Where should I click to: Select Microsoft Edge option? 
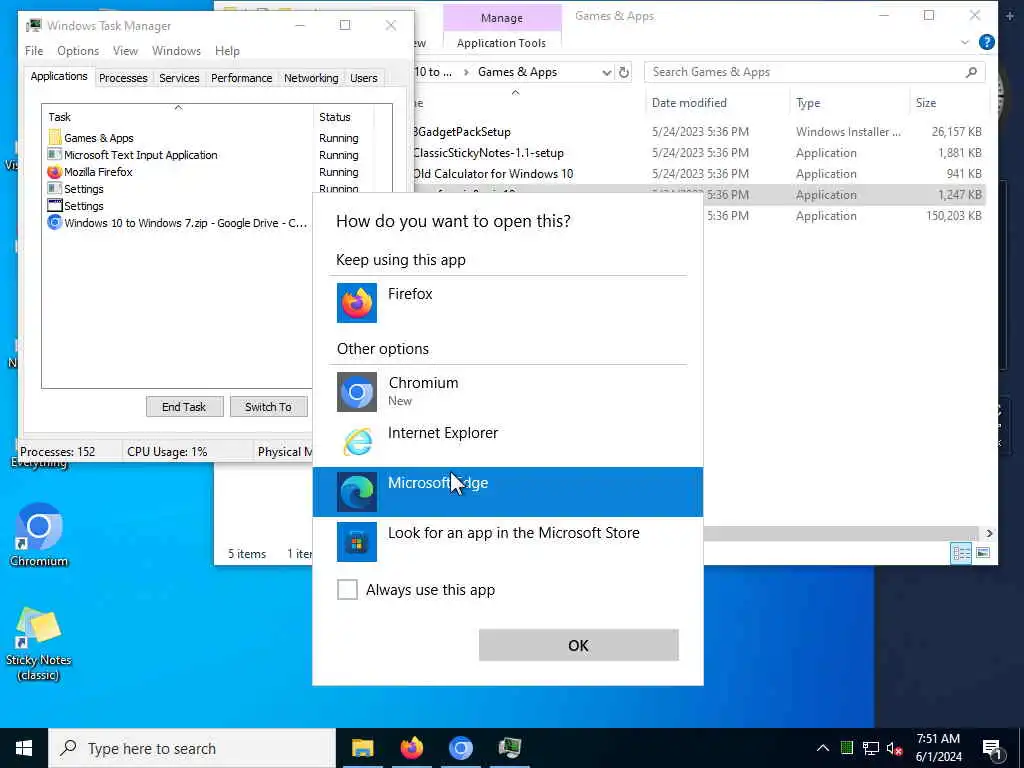(507, 492)
